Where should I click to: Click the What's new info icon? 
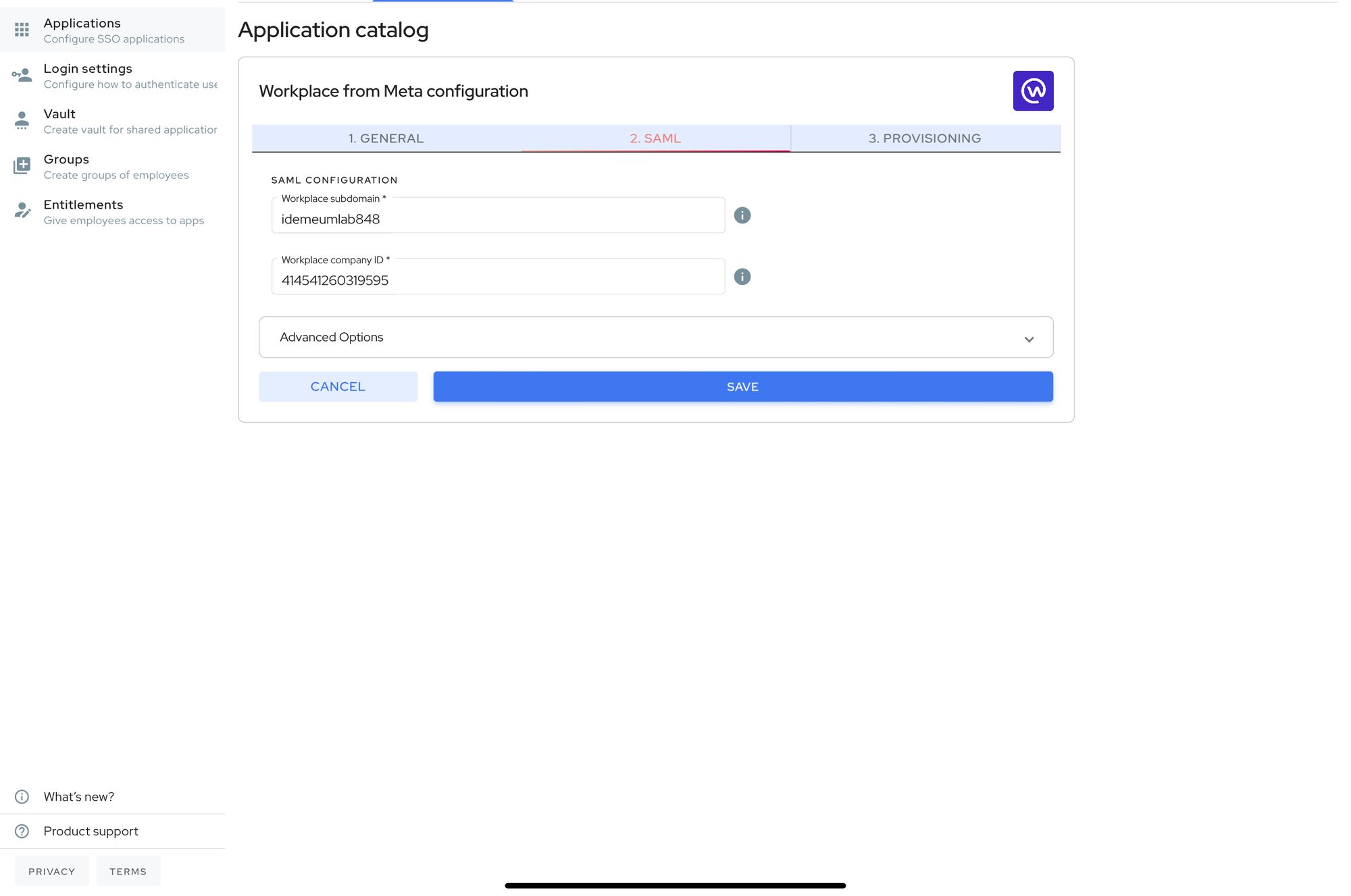pyautogui.click(x=22, y=797)
